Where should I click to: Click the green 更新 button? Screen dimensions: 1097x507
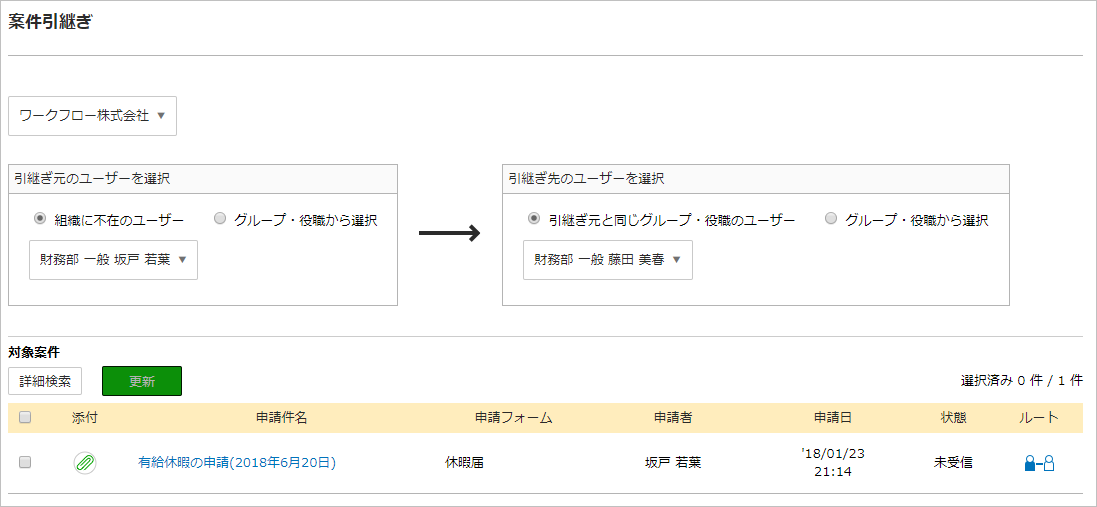coord(142,381)
